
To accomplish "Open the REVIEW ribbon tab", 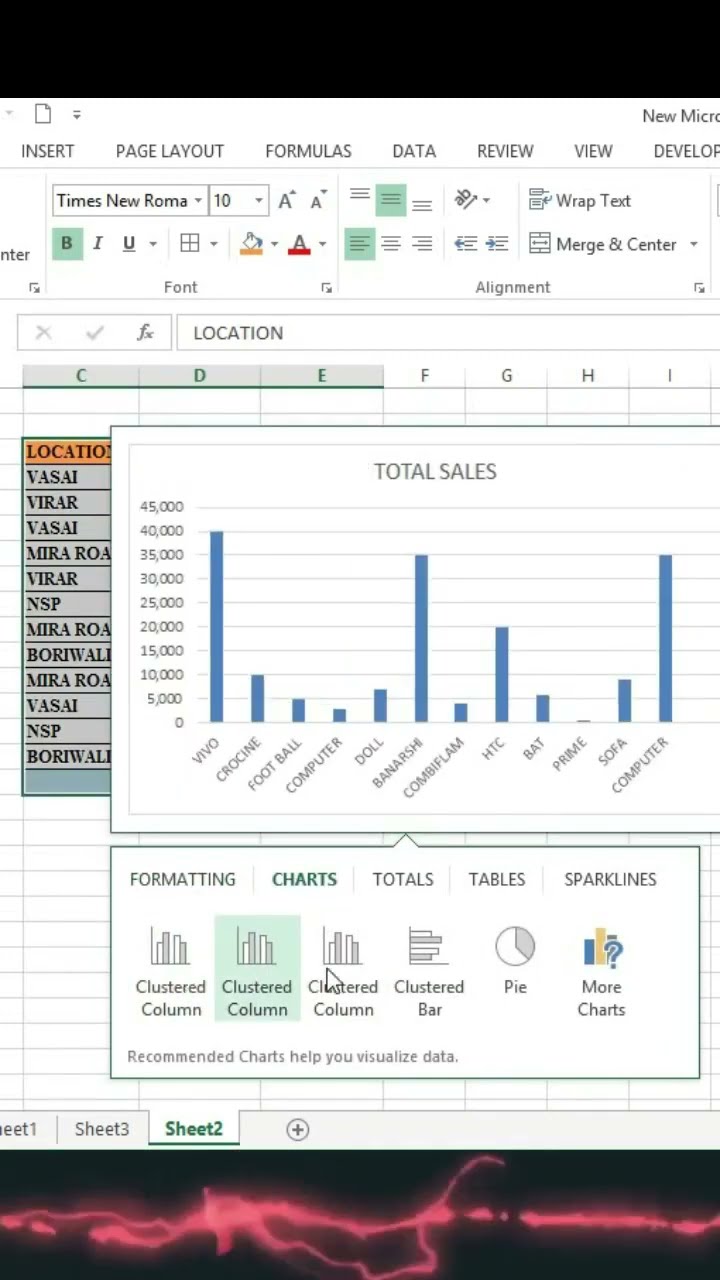I will click(505, 151).
